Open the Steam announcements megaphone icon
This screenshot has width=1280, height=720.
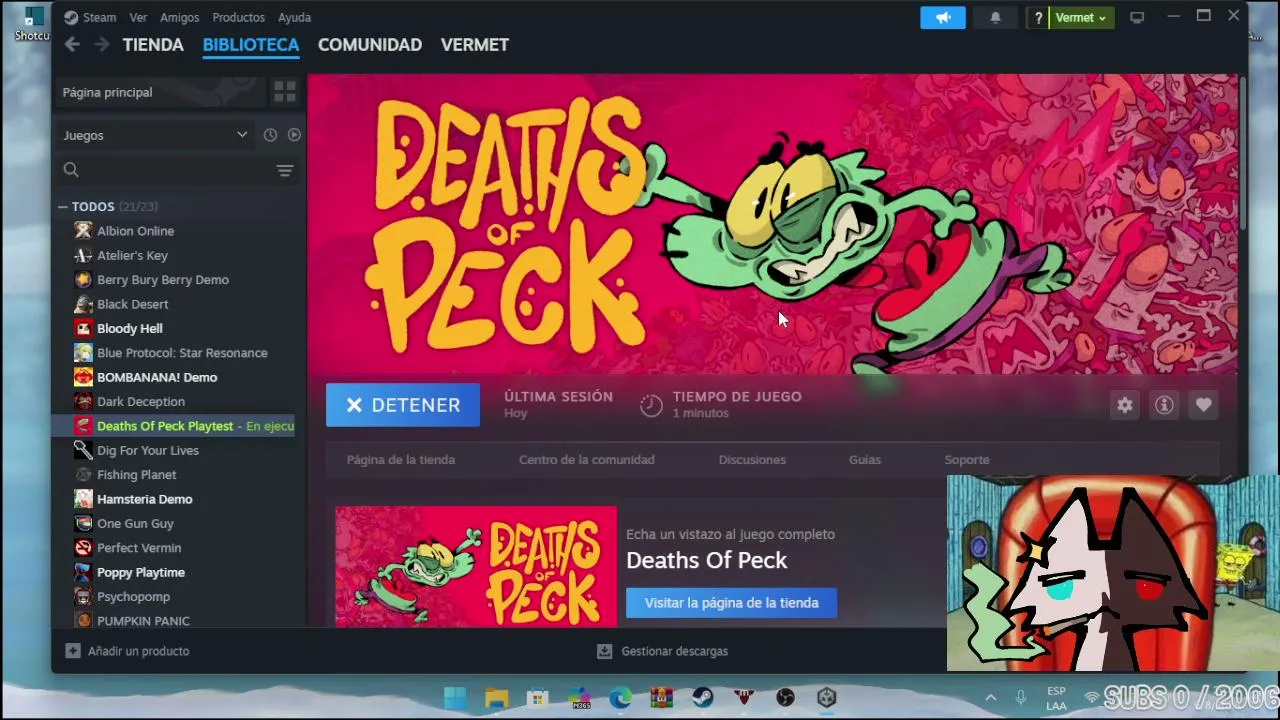(943, 17)
